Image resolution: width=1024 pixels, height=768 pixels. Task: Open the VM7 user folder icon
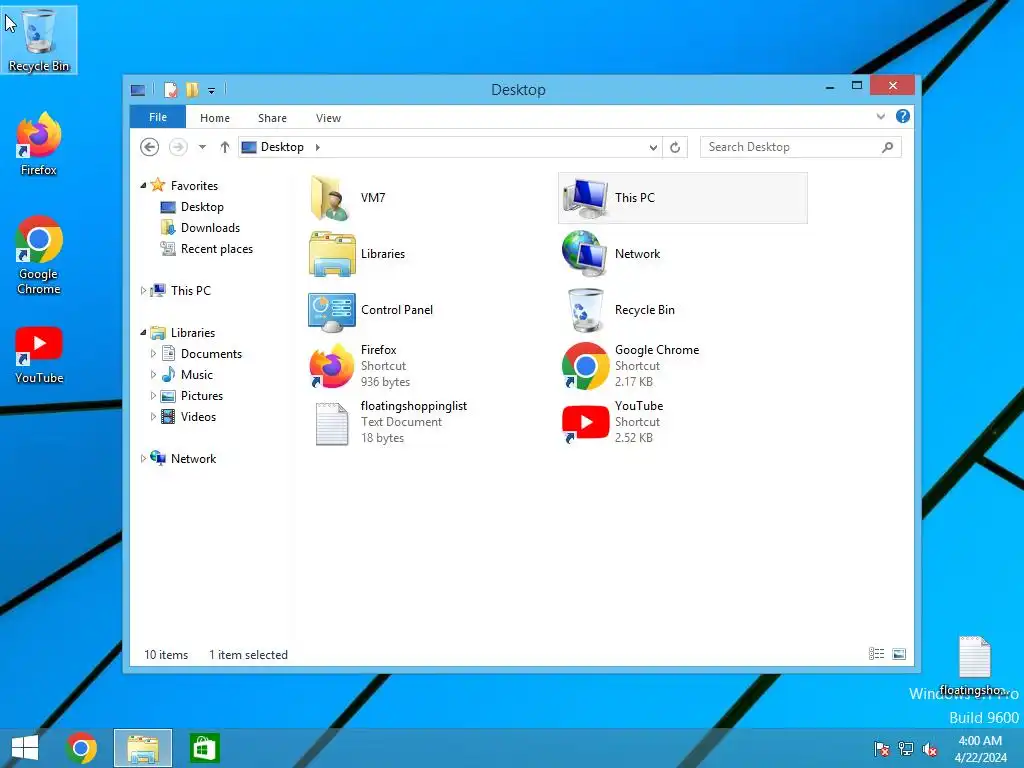pos(332,198)
